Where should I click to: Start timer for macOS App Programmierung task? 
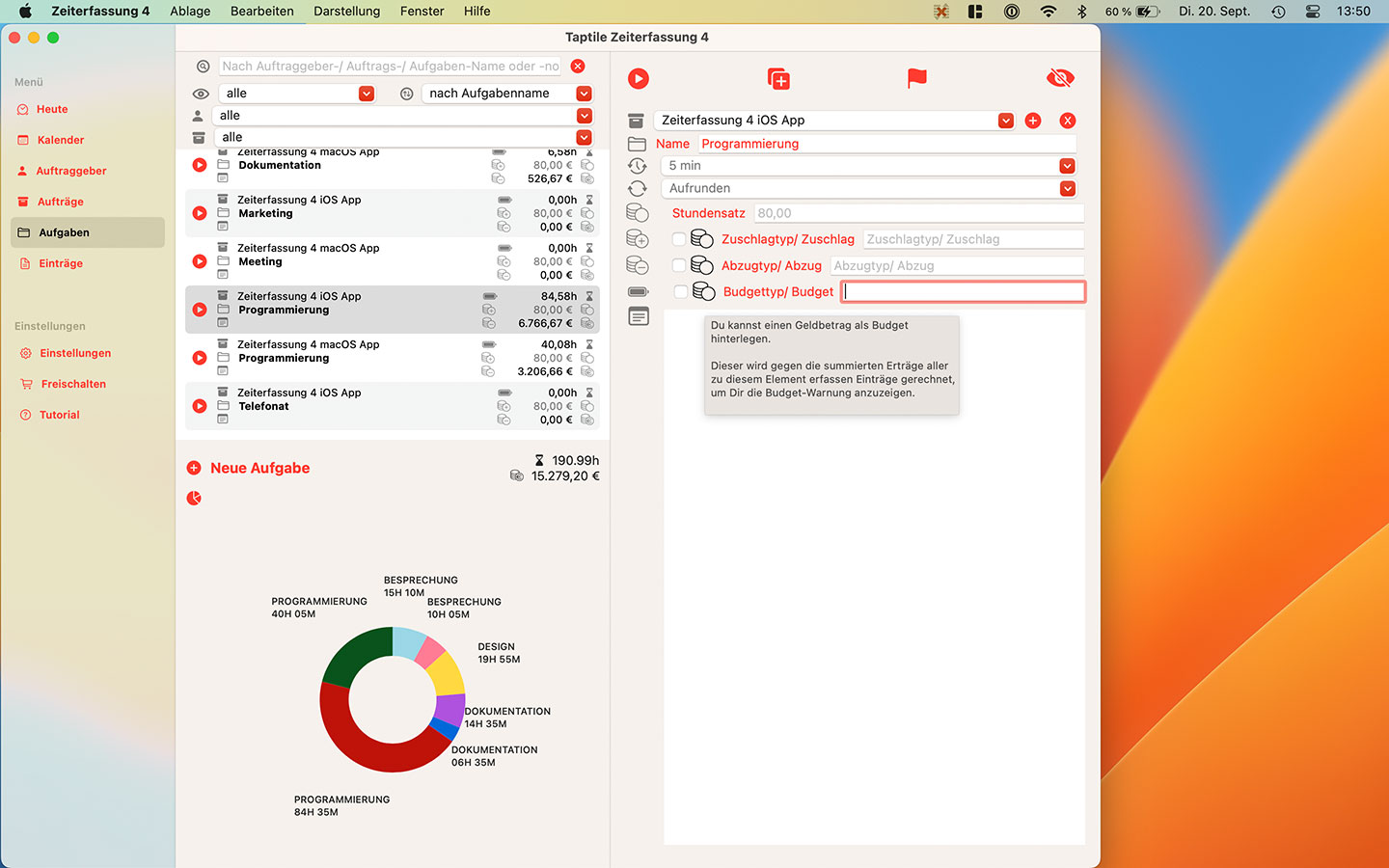tap(200, 358)
